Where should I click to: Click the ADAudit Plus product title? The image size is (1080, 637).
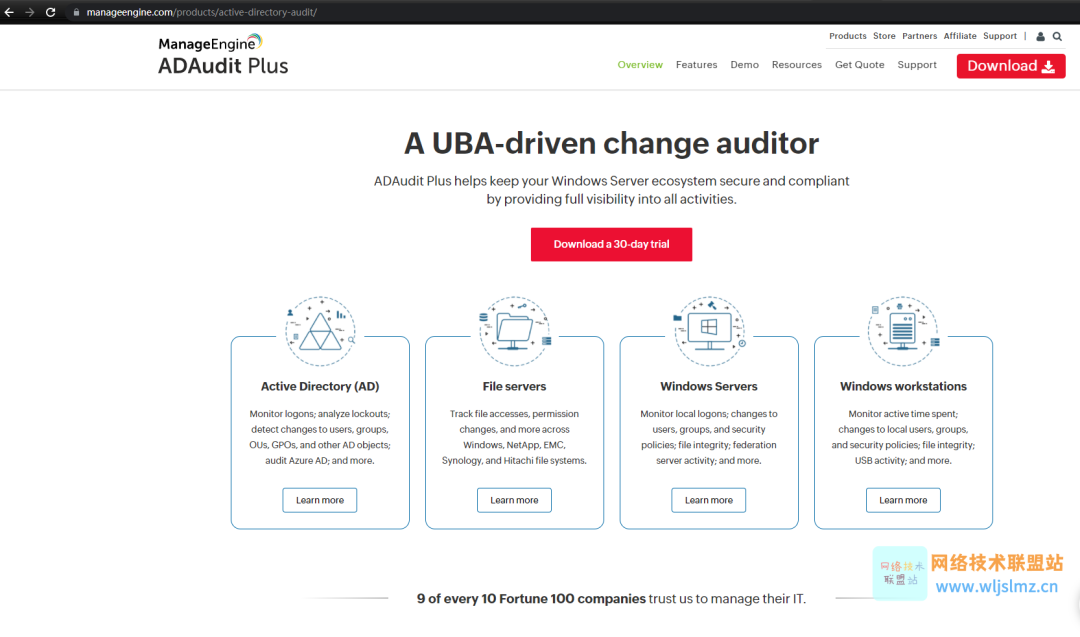pos(223,66)
